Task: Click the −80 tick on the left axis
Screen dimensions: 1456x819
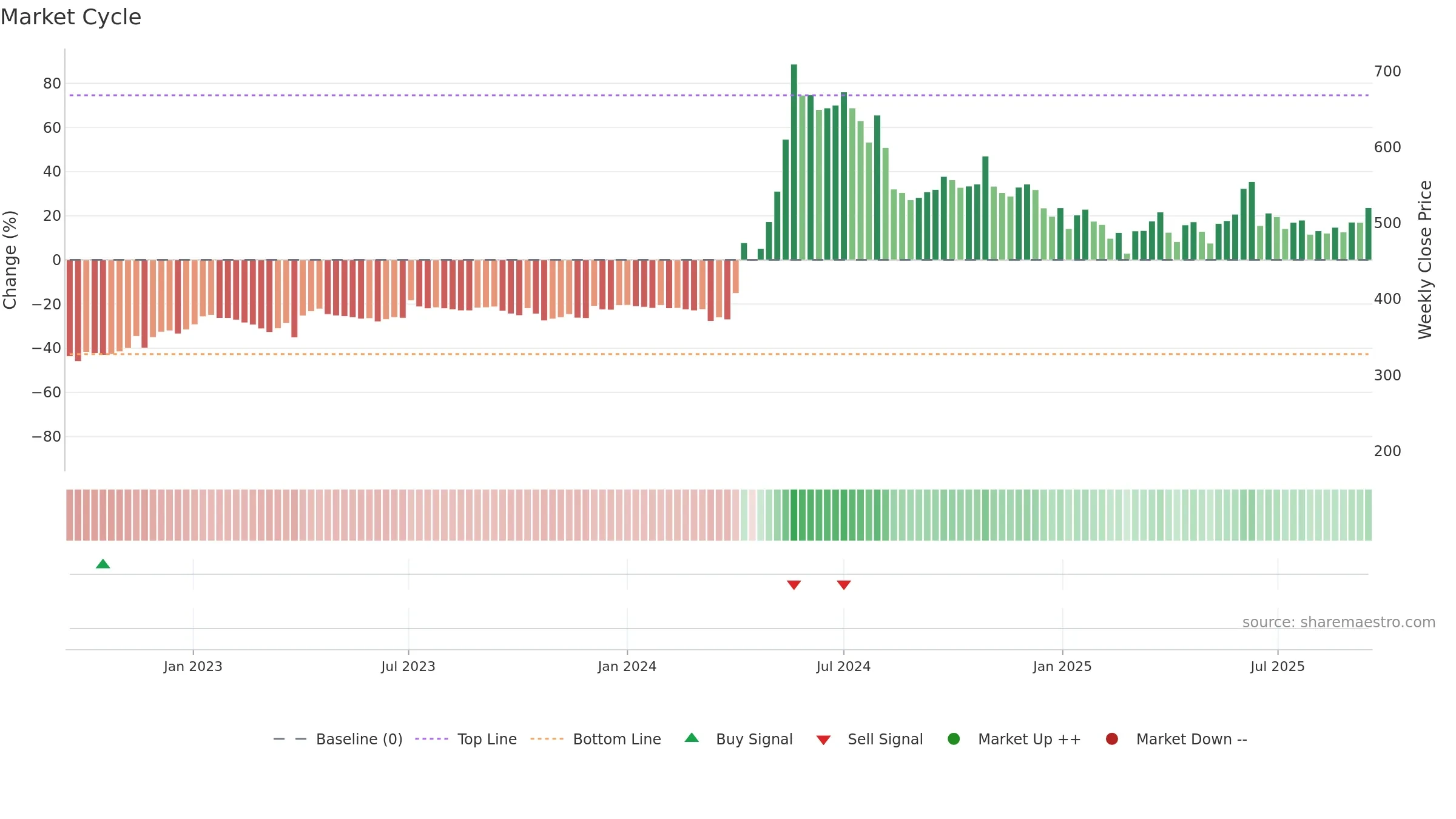Action: point(47,437)
